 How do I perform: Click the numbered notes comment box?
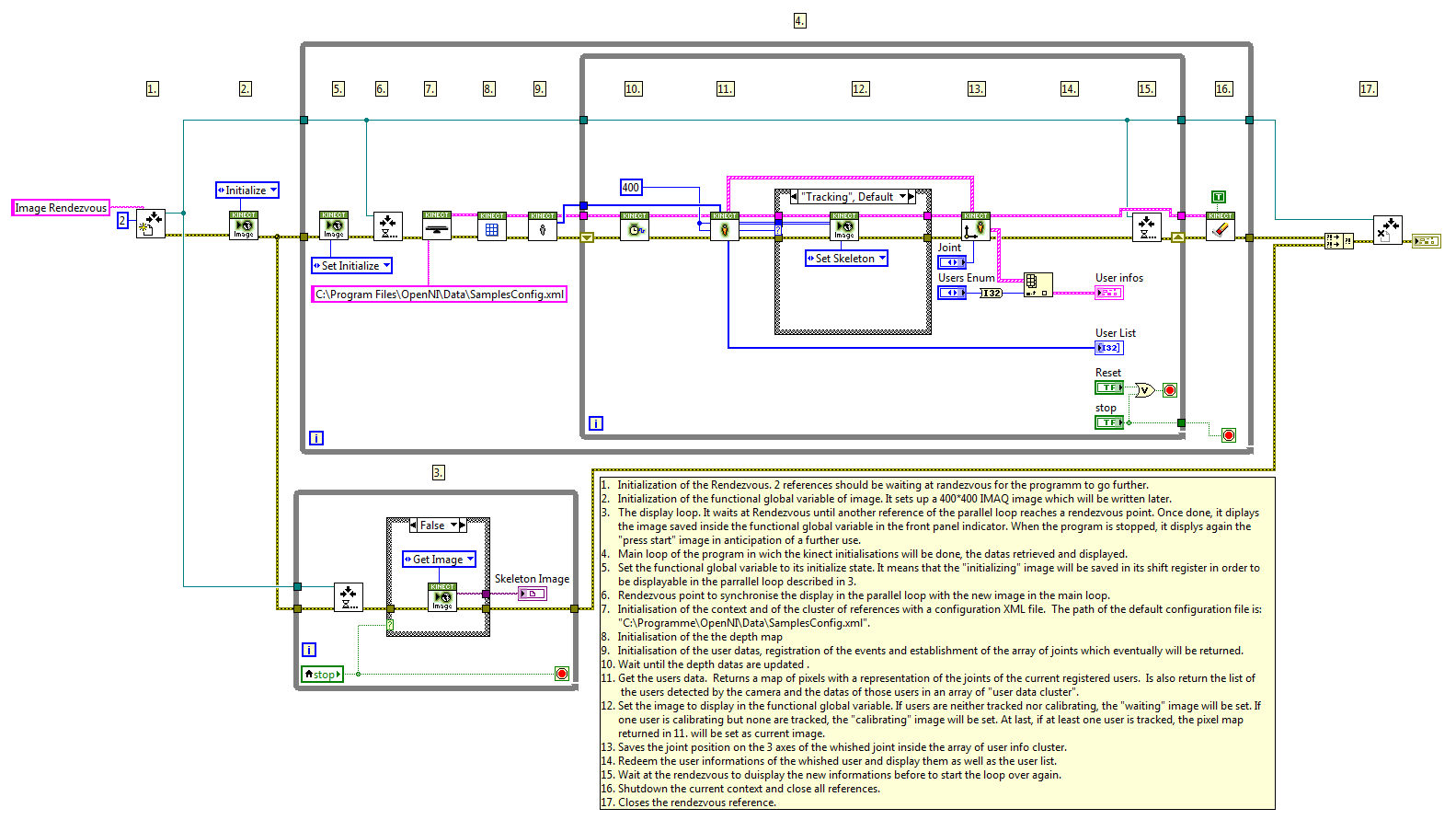(937, 643)
